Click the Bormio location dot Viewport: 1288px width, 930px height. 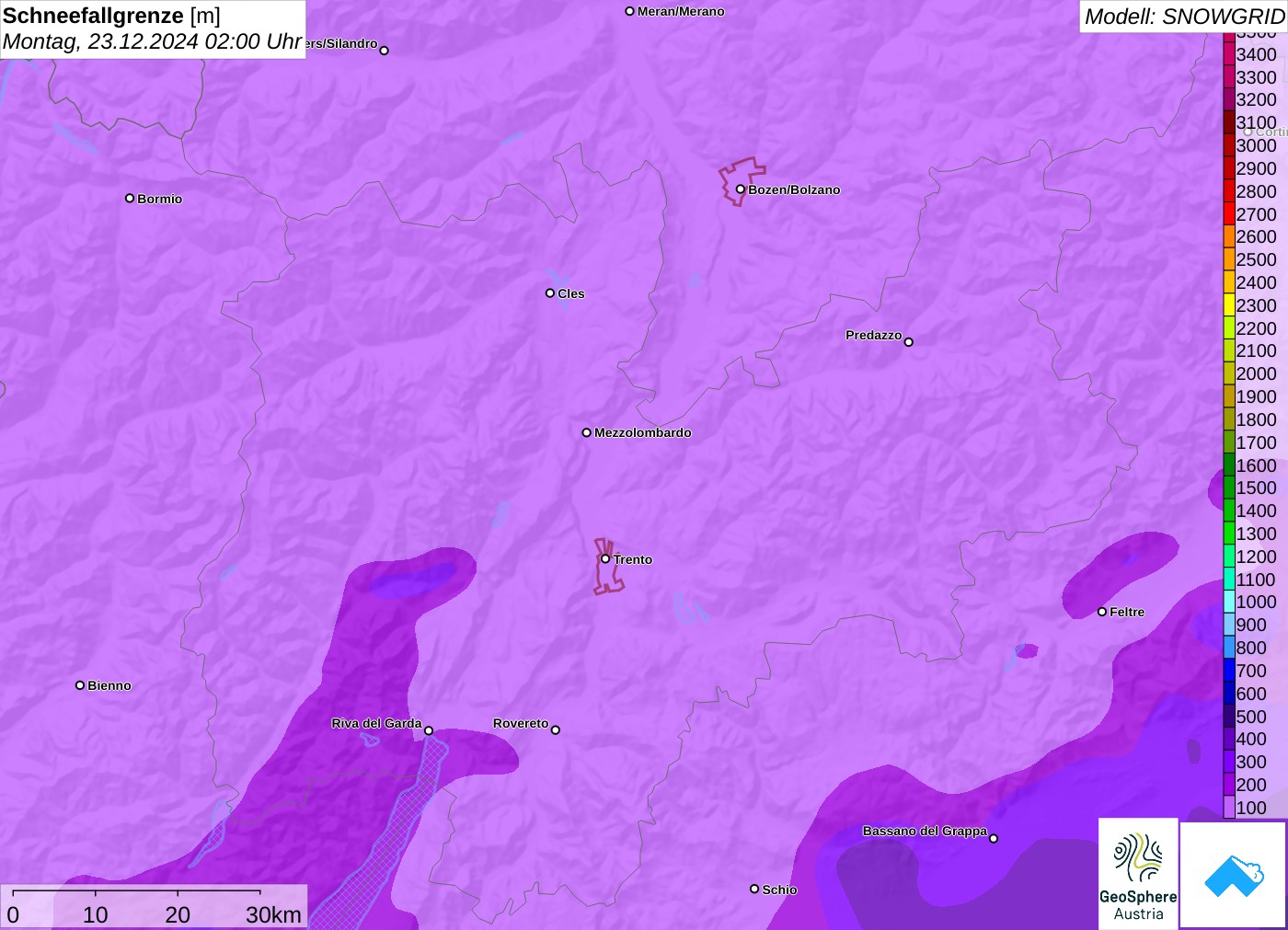tap(130, 198)
